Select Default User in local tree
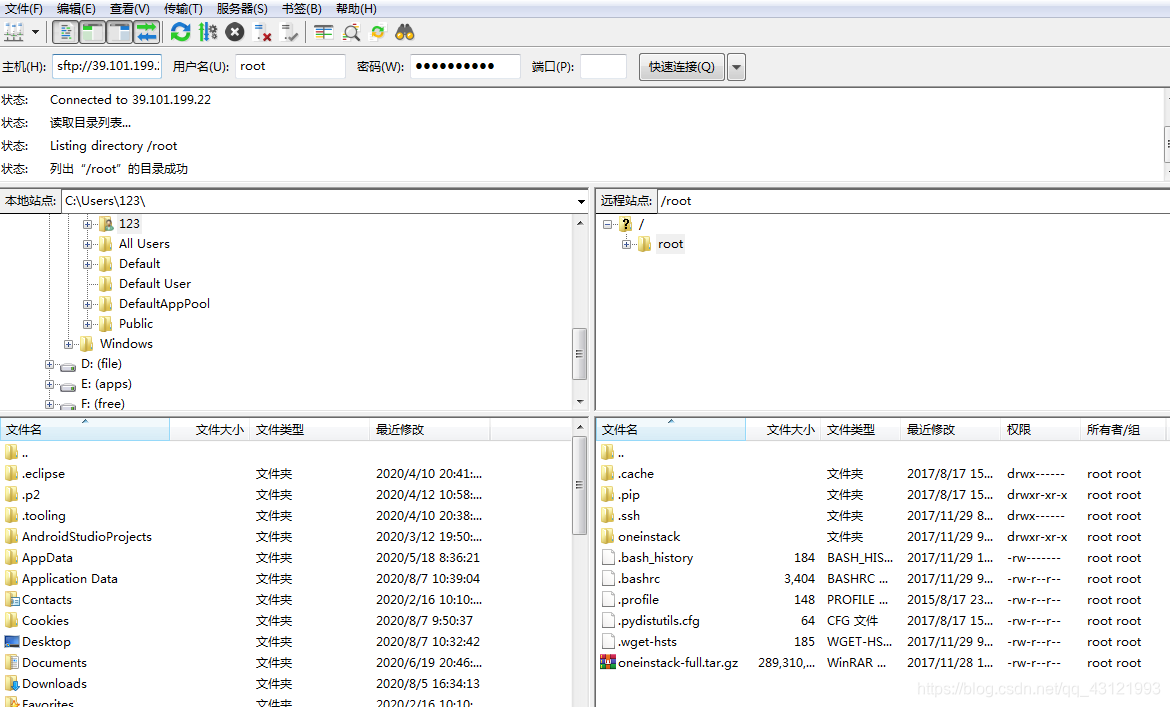Screen dimensions: 1170x707 pos(154,284)
